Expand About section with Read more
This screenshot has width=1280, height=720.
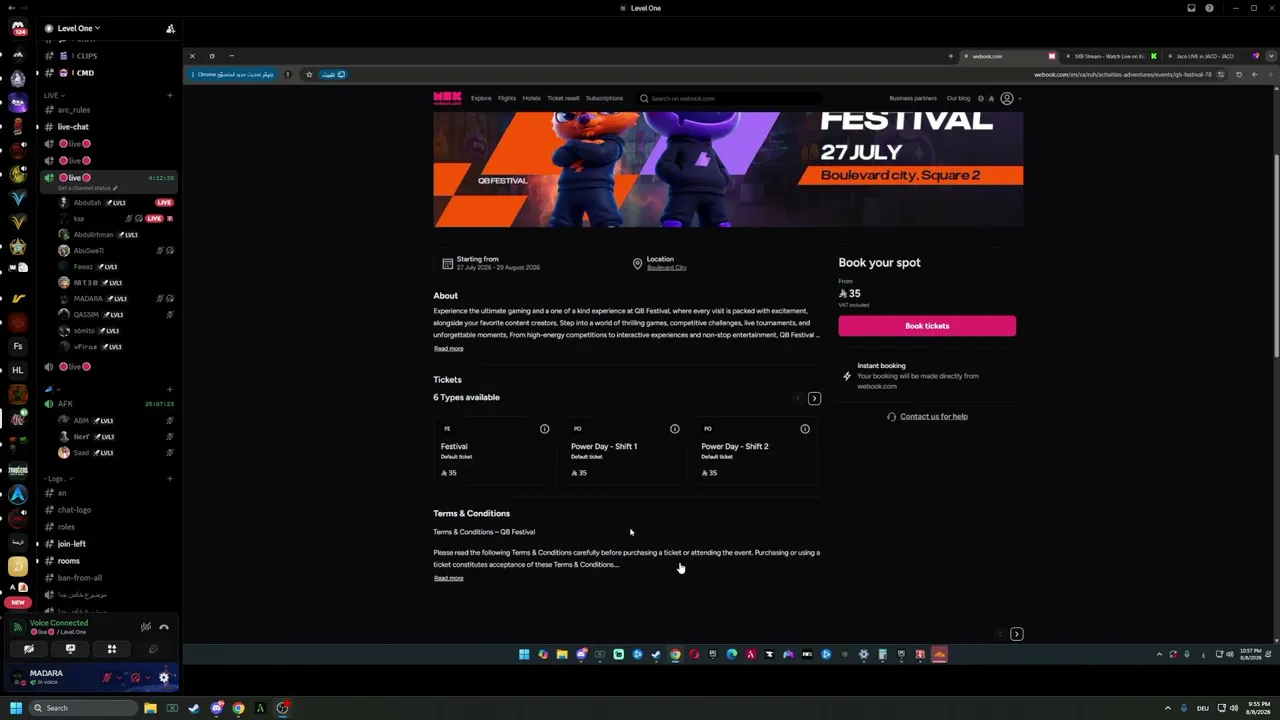click(x=448, y=348)
